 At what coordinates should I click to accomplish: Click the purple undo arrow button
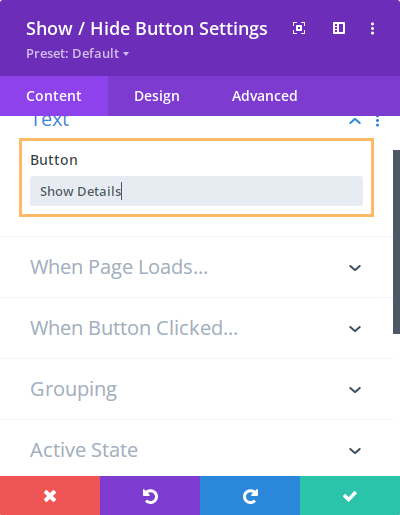(150, 496)
